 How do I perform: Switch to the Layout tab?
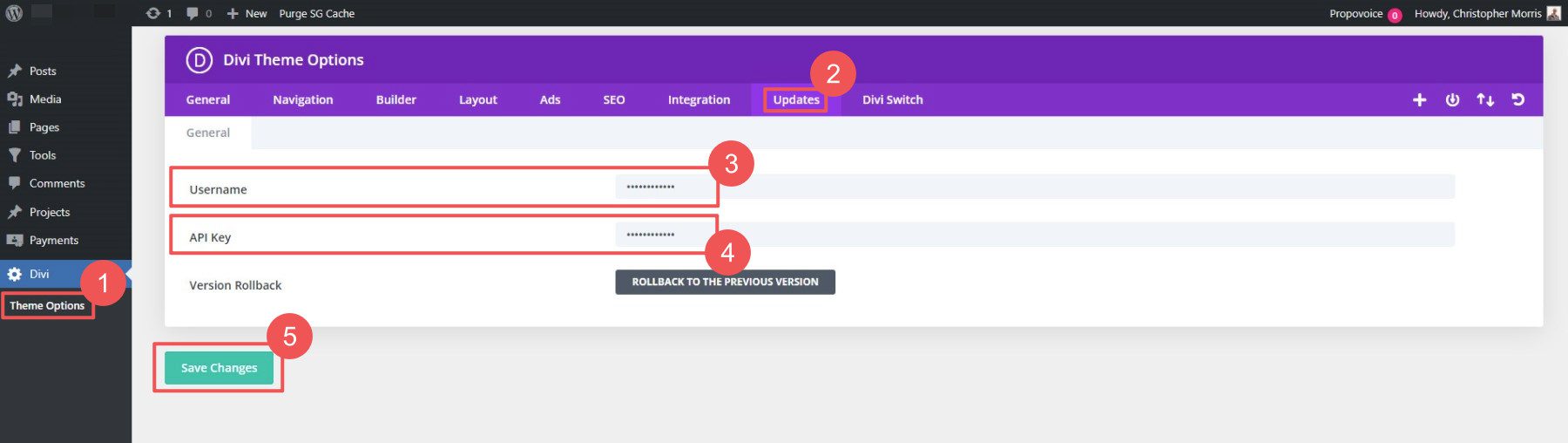coord(478,99)
